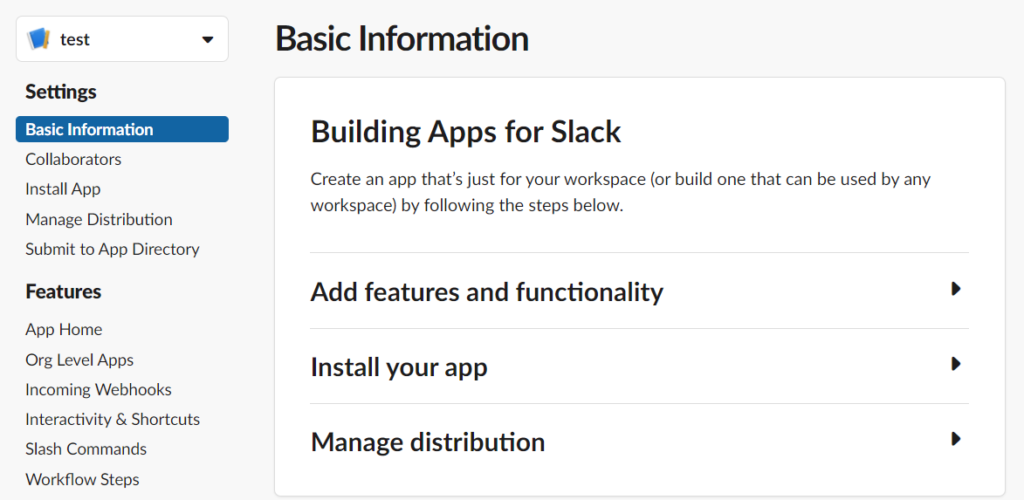Image resolution: width=1024 pixels, height=500 pixels.
Task: Expand the Install your app arrow
Action: (x=956, y=364)
